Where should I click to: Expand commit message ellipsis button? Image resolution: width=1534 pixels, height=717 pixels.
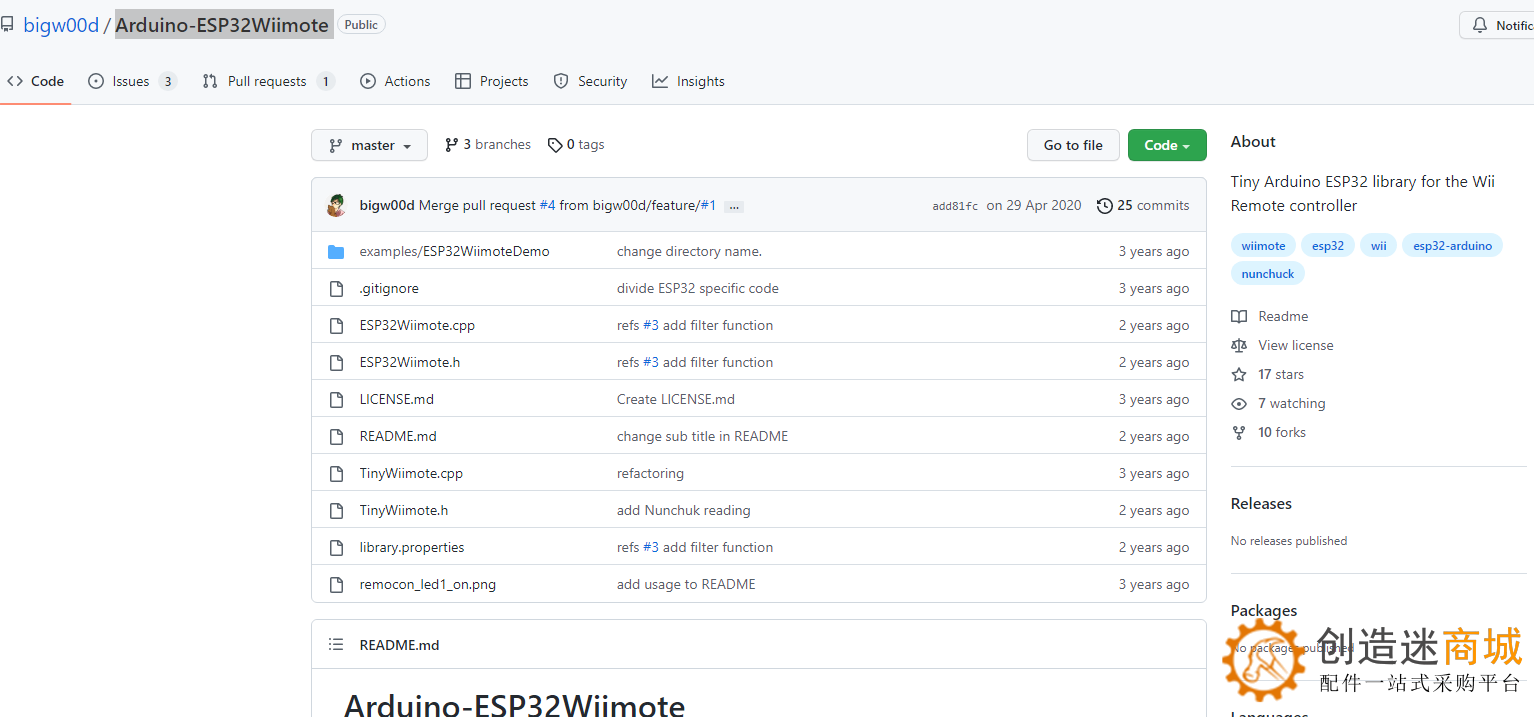pyautogui.click(x=734, y=207)
